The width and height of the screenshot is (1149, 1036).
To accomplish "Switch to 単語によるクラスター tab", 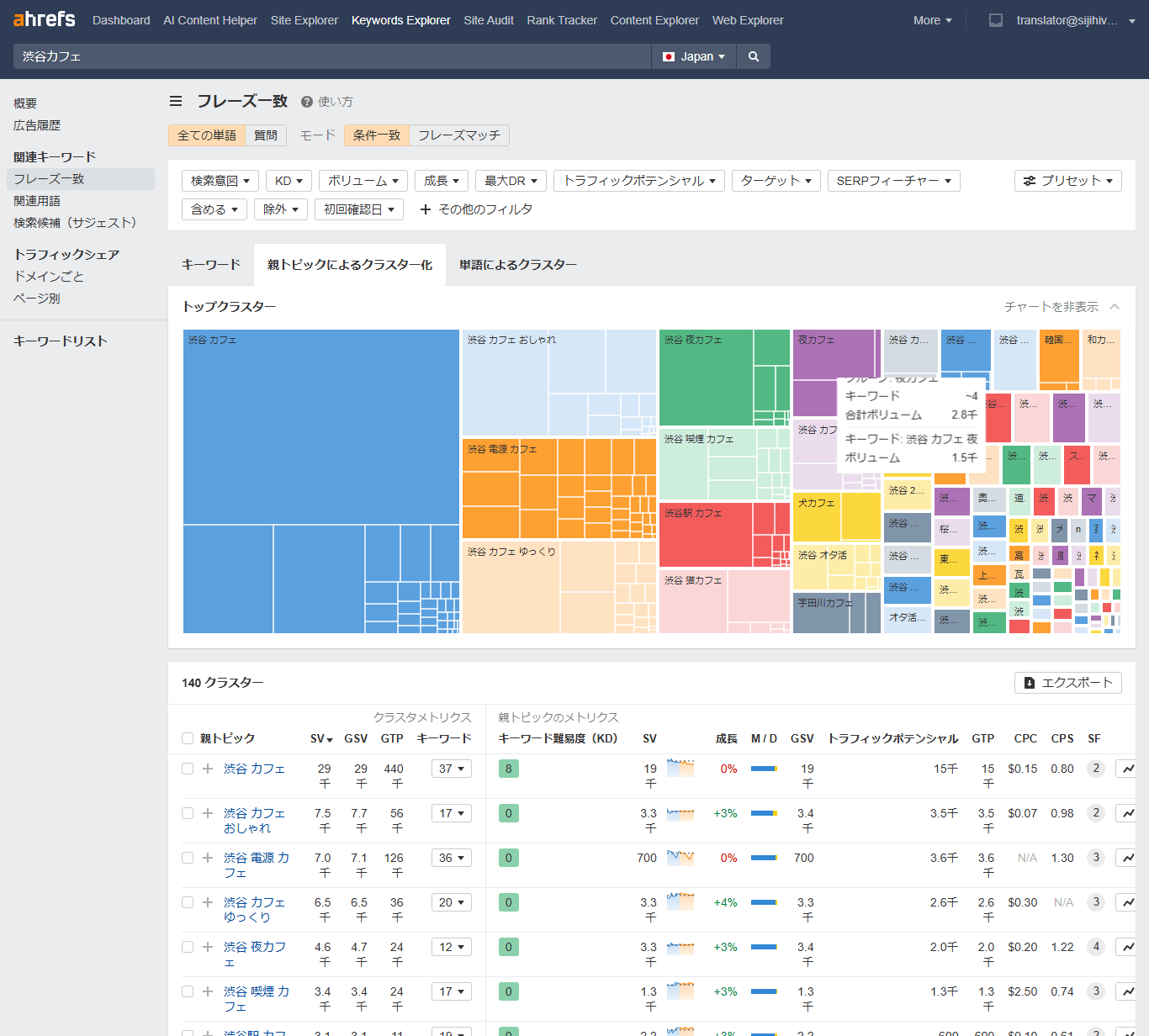I will [x=517, y=265].
